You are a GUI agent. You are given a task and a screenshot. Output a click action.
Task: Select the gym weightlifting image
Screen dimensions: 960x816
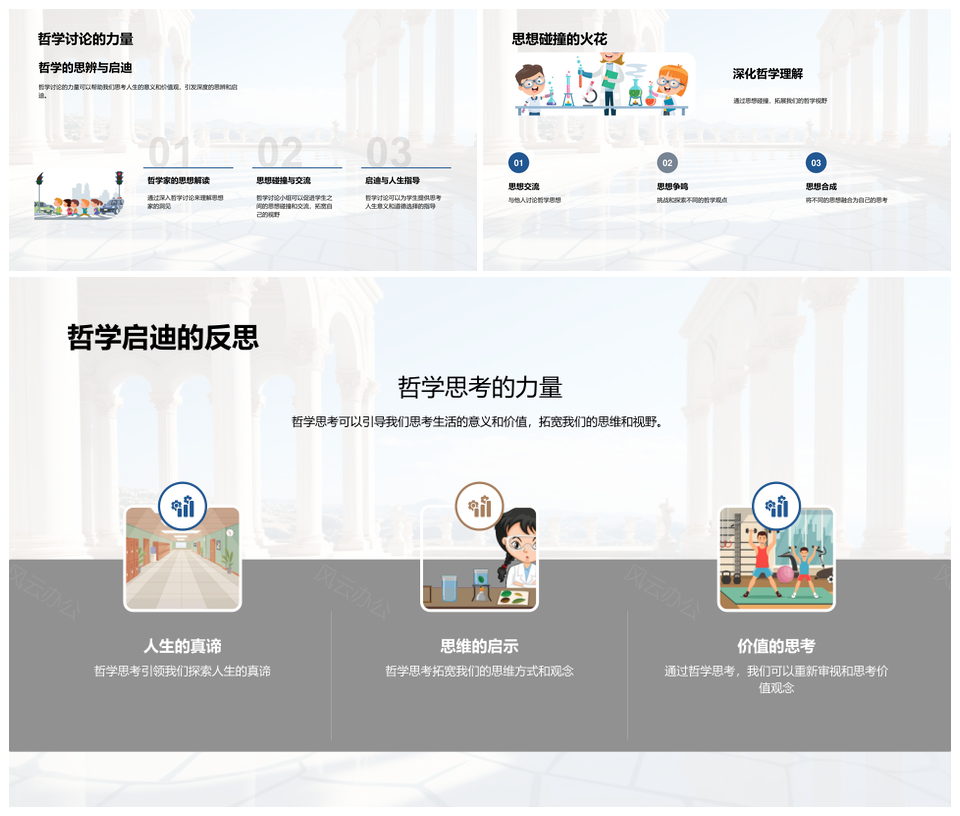(x=776, y=560)
